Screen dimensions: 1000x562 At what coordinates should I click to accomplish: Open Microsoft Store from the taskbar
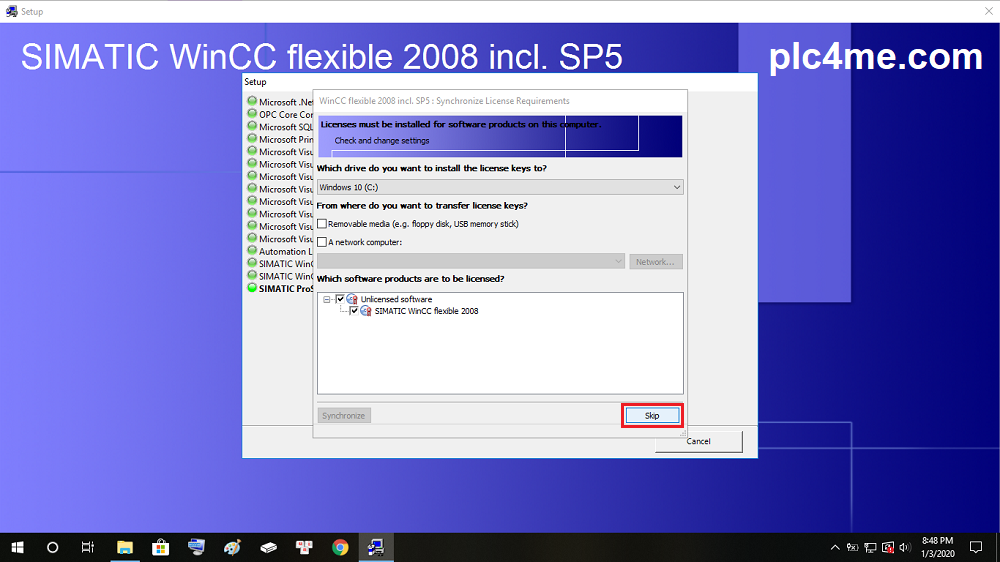pyautogui.click(x=160, y=547)
